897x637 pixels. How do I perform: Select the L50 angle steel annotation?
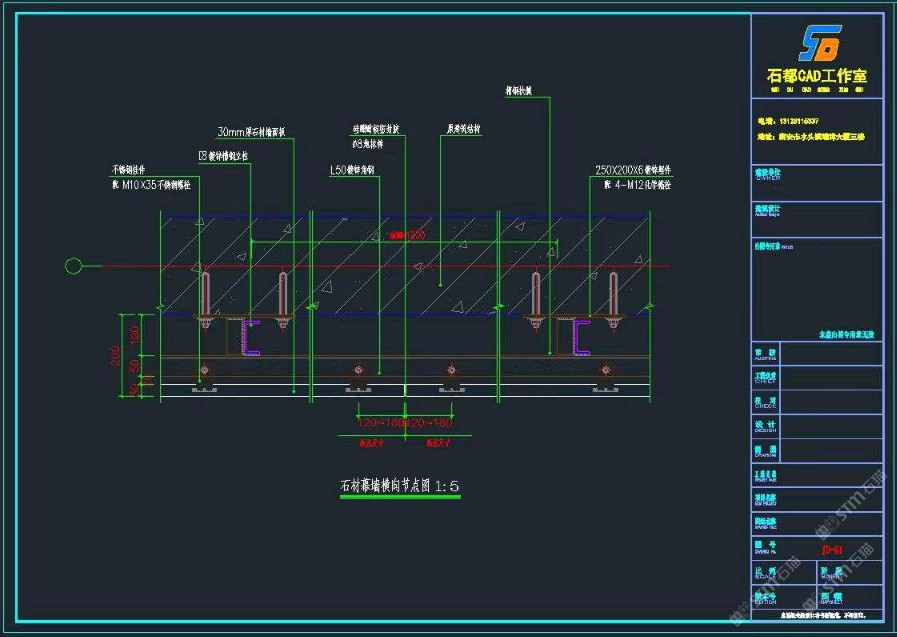pyautogui.click(x=352, y=171)
